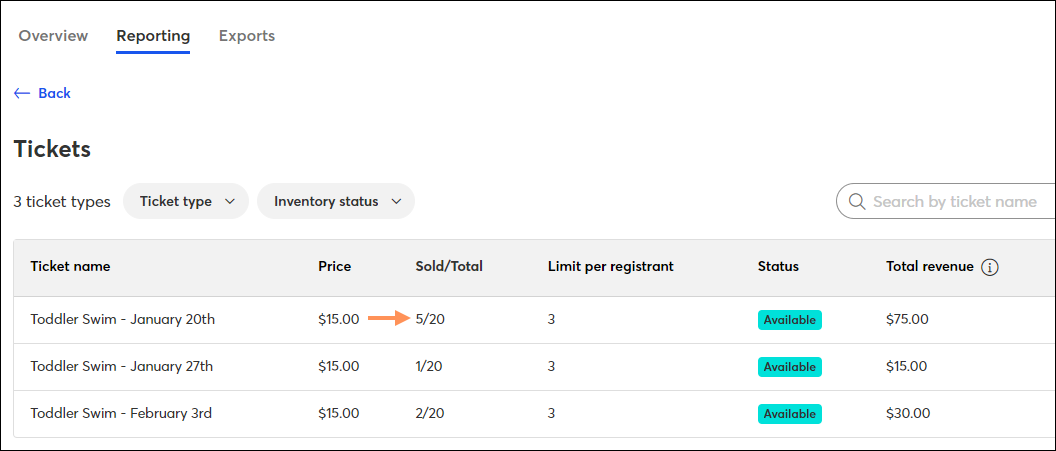Select Toddler Swim - January 20th row

point(534,320)
